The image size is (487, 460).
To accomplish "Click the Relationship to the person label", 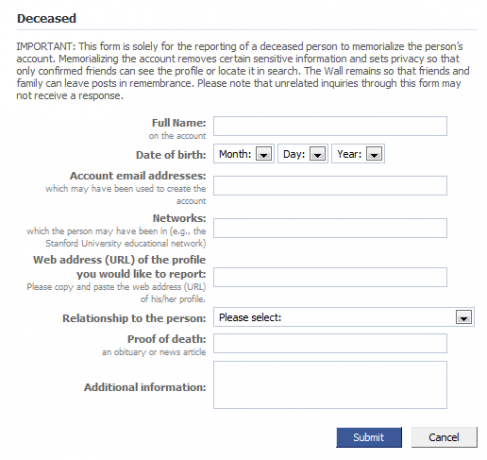I will 134,318.
